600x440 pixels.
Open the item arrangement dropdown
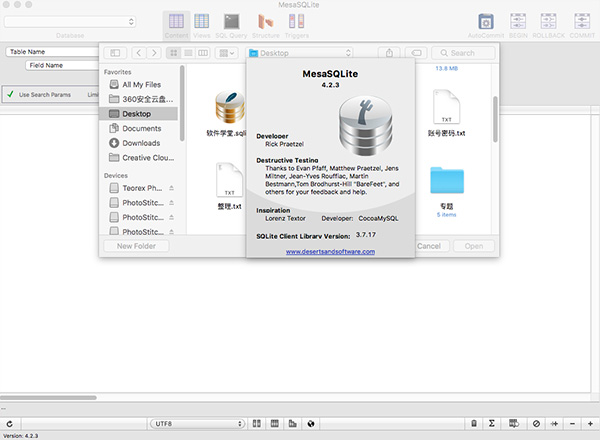[x=227, y=53]
